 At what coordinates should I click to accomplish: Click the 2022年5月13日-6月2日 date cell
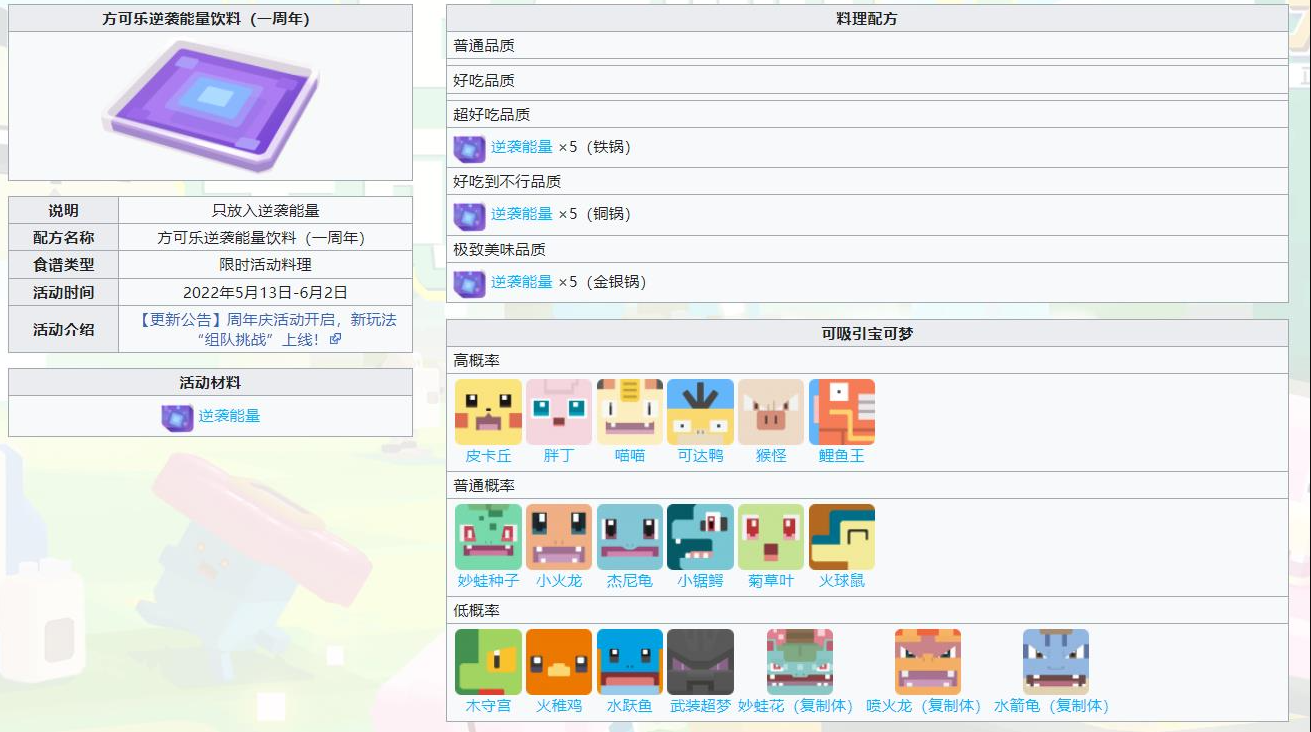click(265, 292)
